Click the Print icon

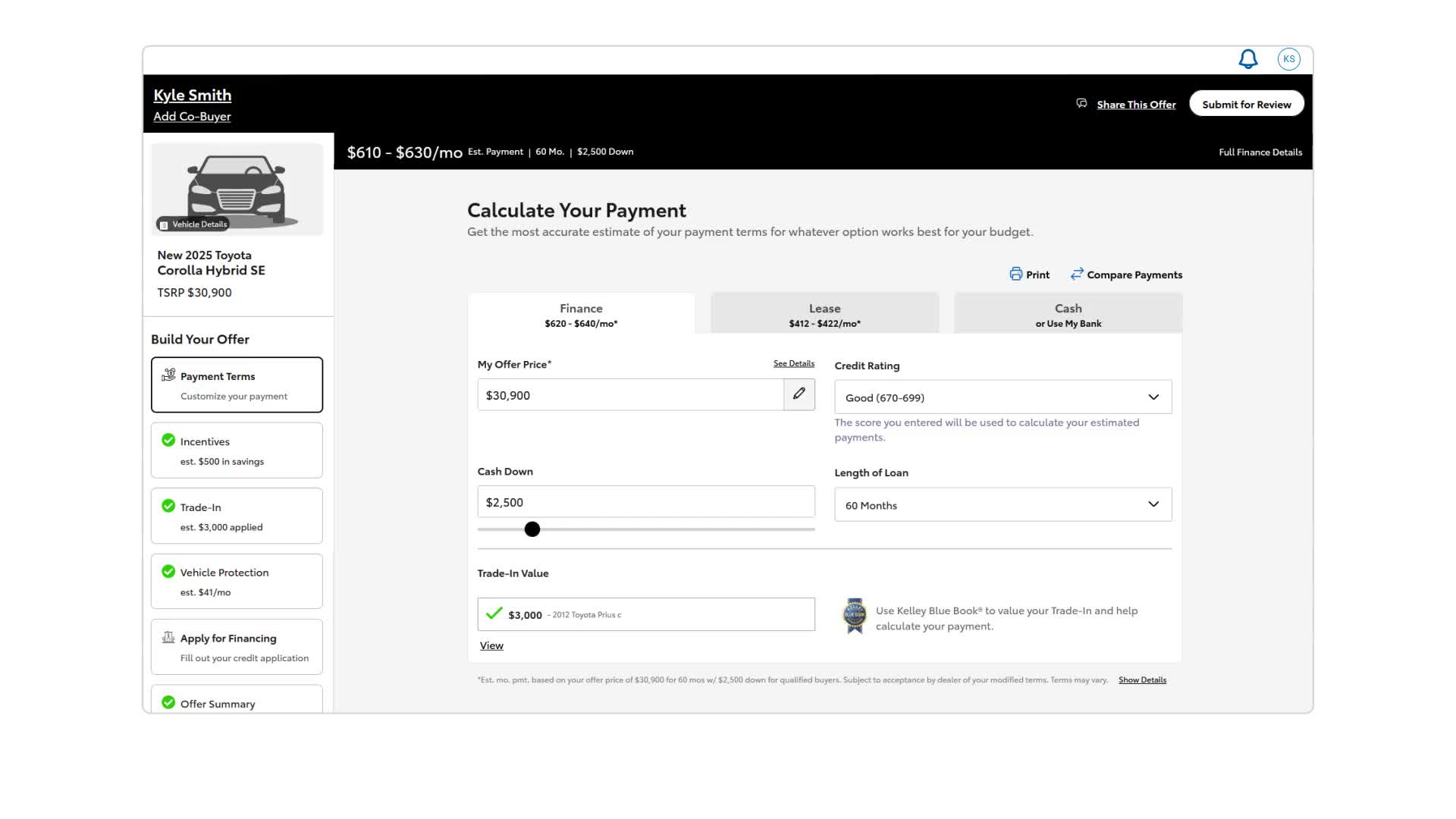click(x=1015, y=275)
